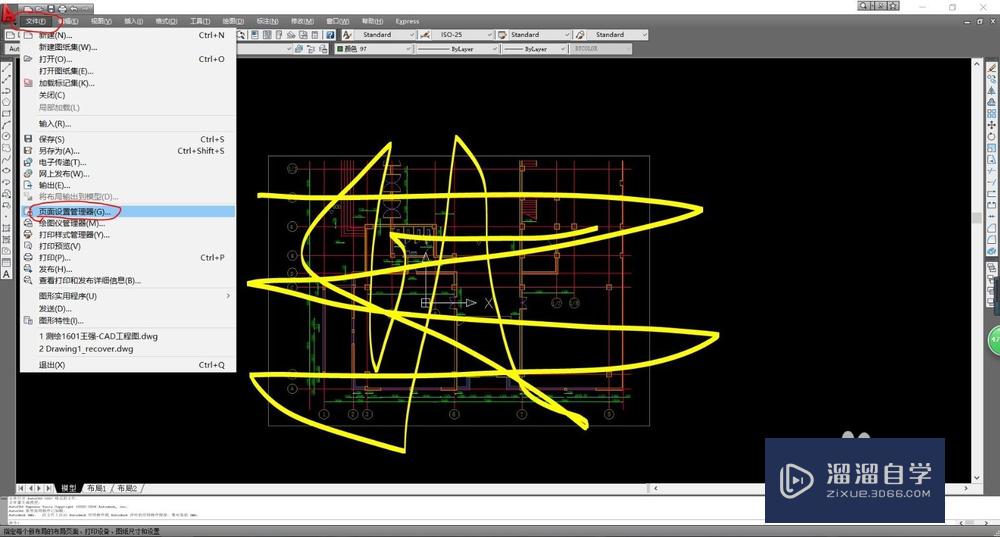1000x537 pixels.
Task: Click the Print icon in quick access bar
Action: tap(62, 9)
